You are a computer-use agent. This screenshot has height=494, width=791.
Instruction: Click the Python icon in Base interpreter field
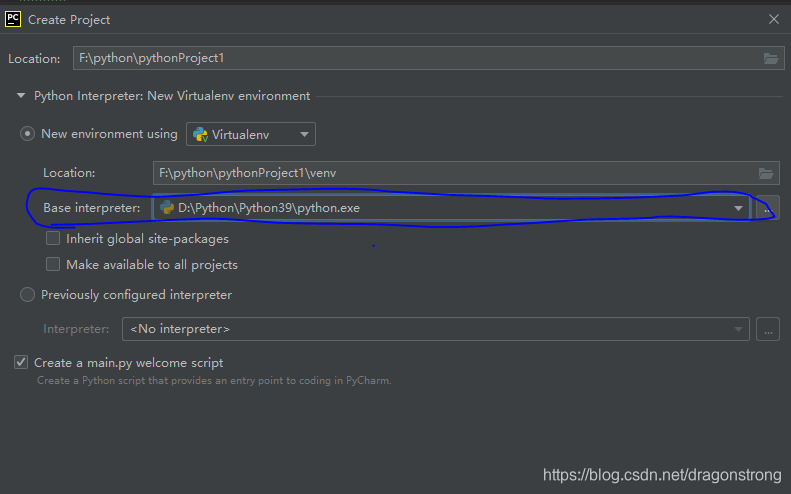[x=167, y=207]
